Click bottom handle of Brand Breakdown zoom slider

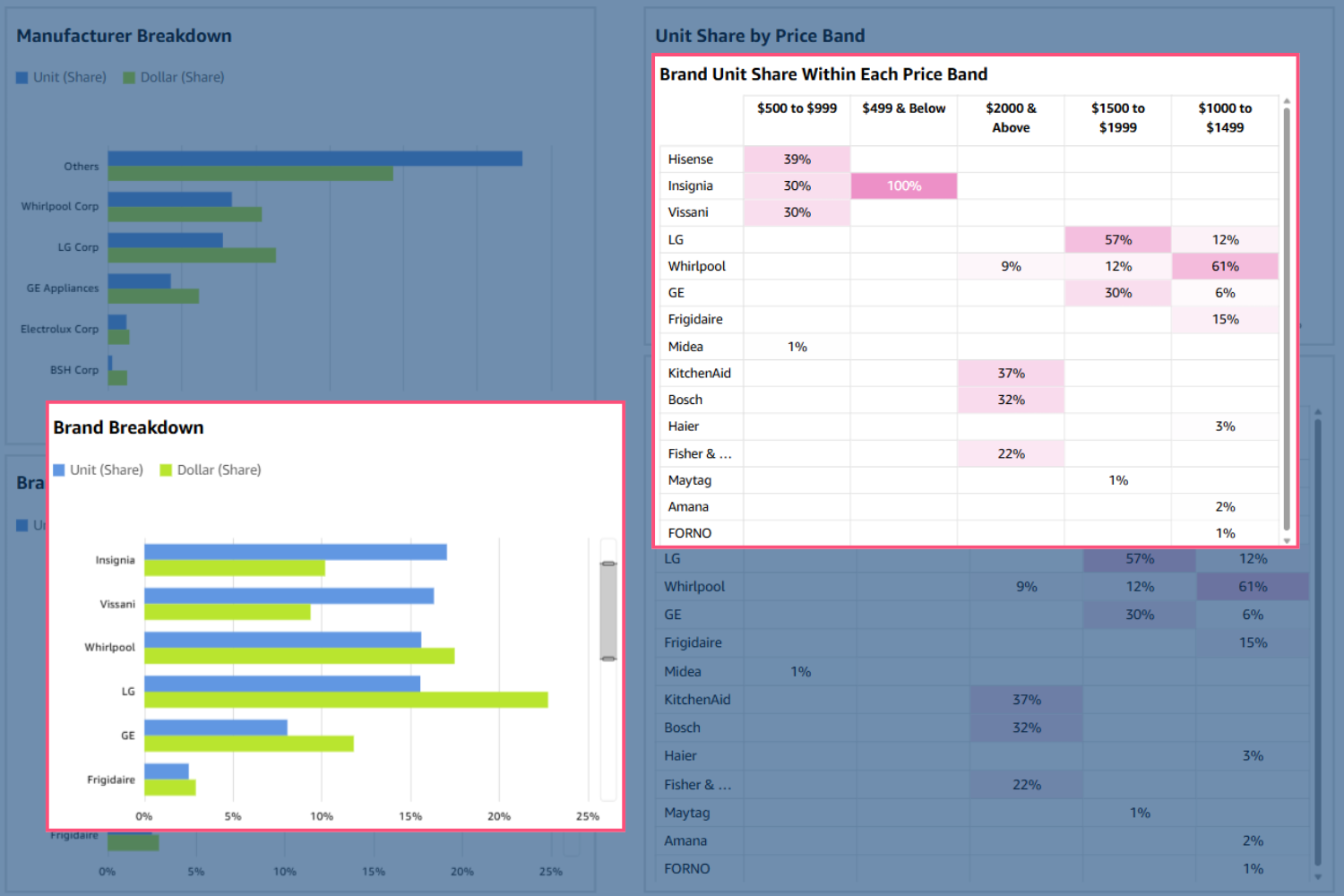(x=608, y=659)
